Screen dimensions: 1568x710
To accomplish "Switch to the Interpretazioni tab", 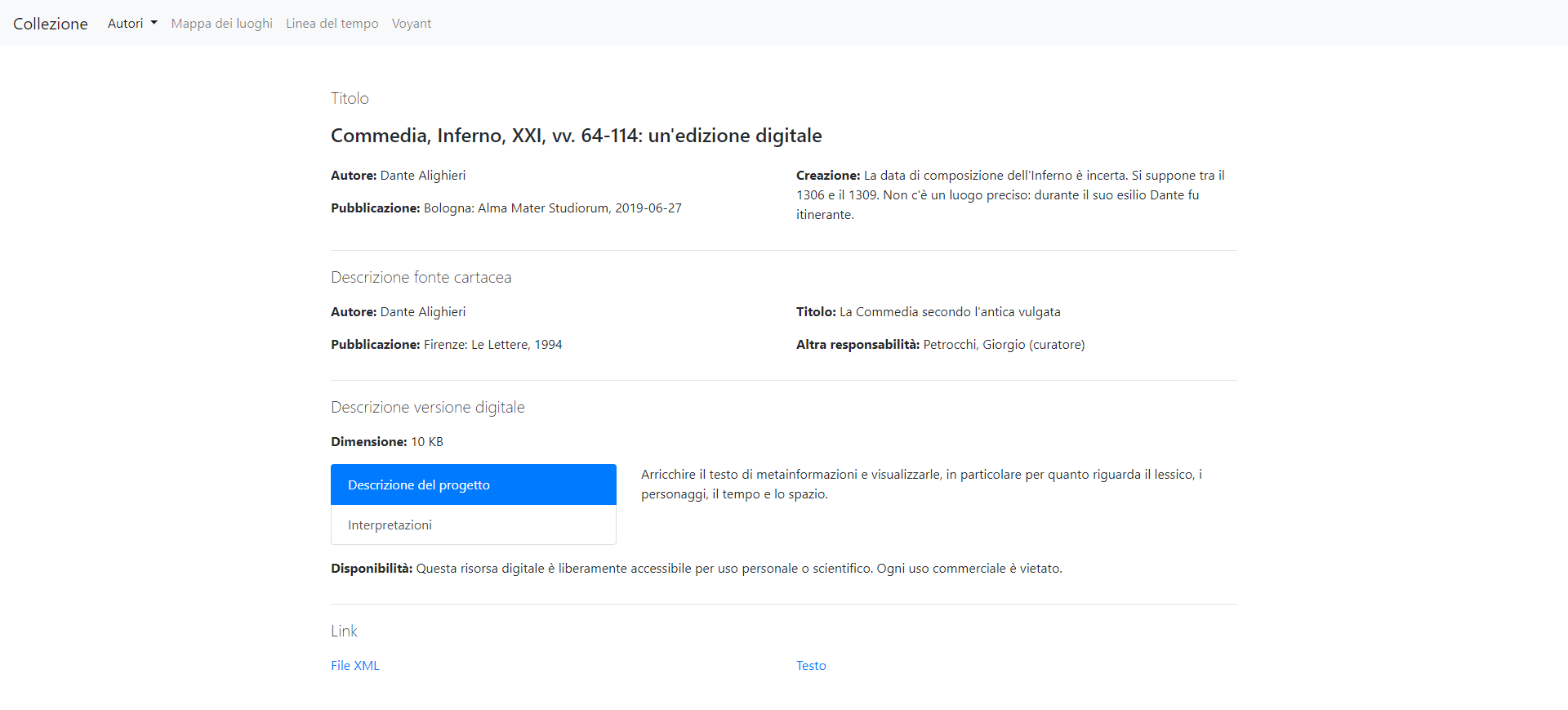I will pyautogui.click(x=474, y=525).
